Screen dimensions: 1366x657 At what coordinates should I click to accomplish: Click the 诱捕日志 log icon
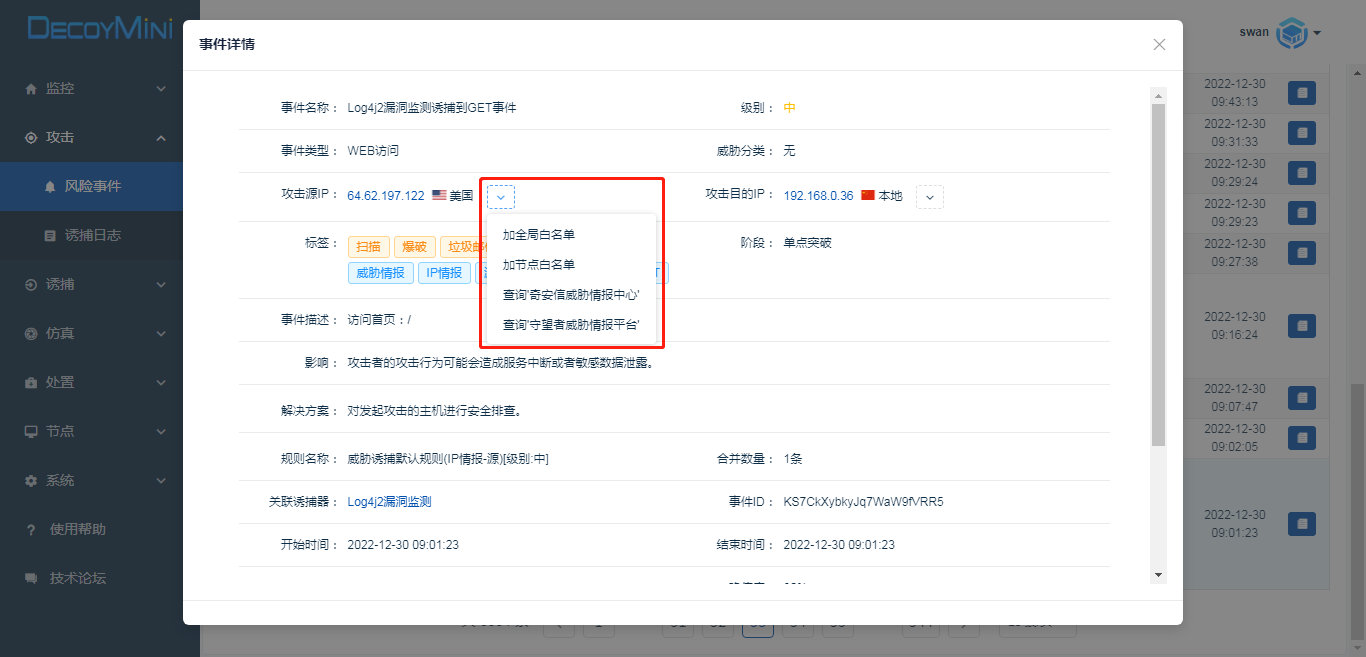[50, 236]
